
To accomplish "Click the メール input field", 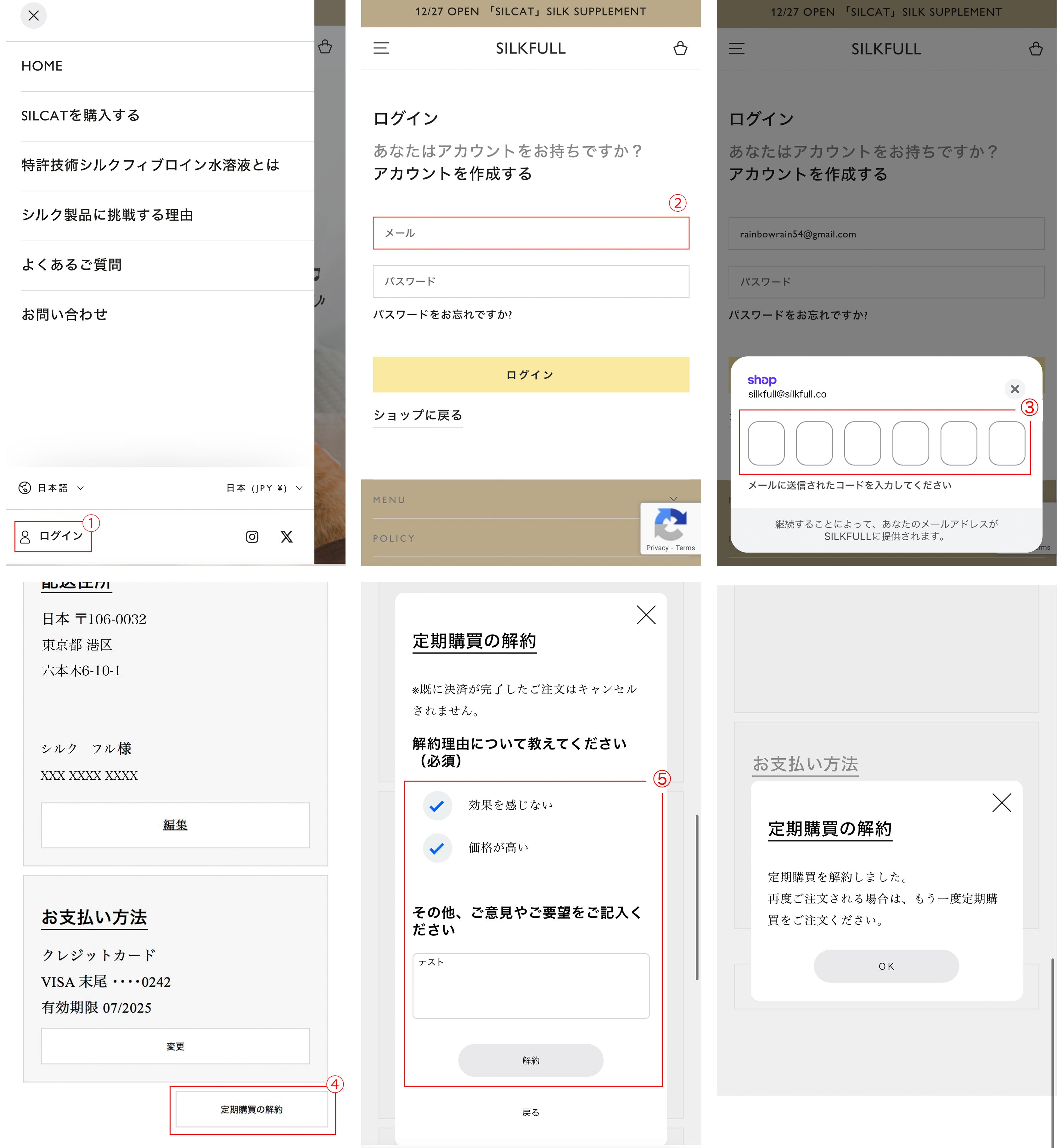I will (531, 233).
